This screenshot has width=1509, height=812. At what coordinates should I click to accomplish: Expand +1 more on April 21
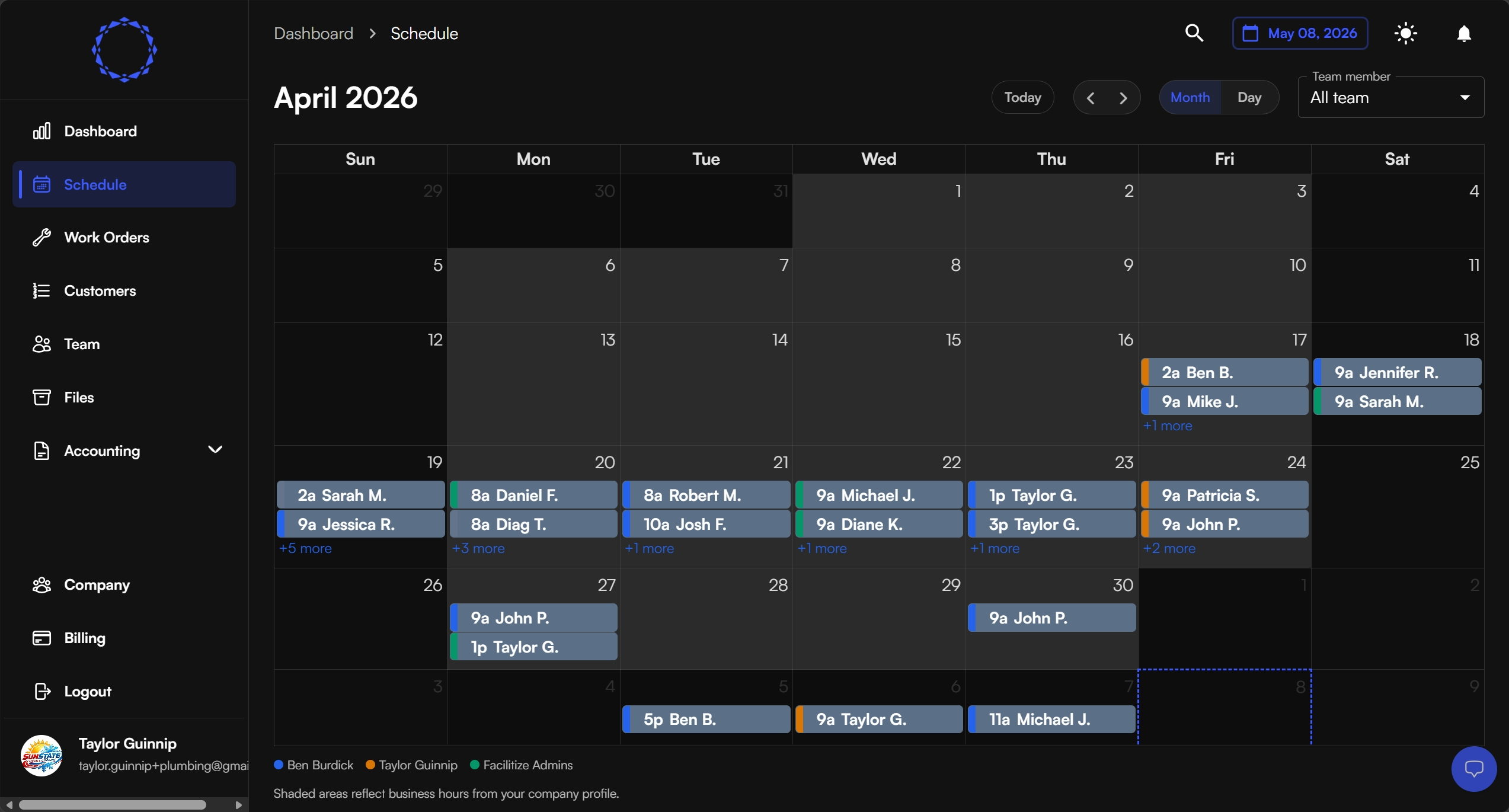(x=650, y=548)
